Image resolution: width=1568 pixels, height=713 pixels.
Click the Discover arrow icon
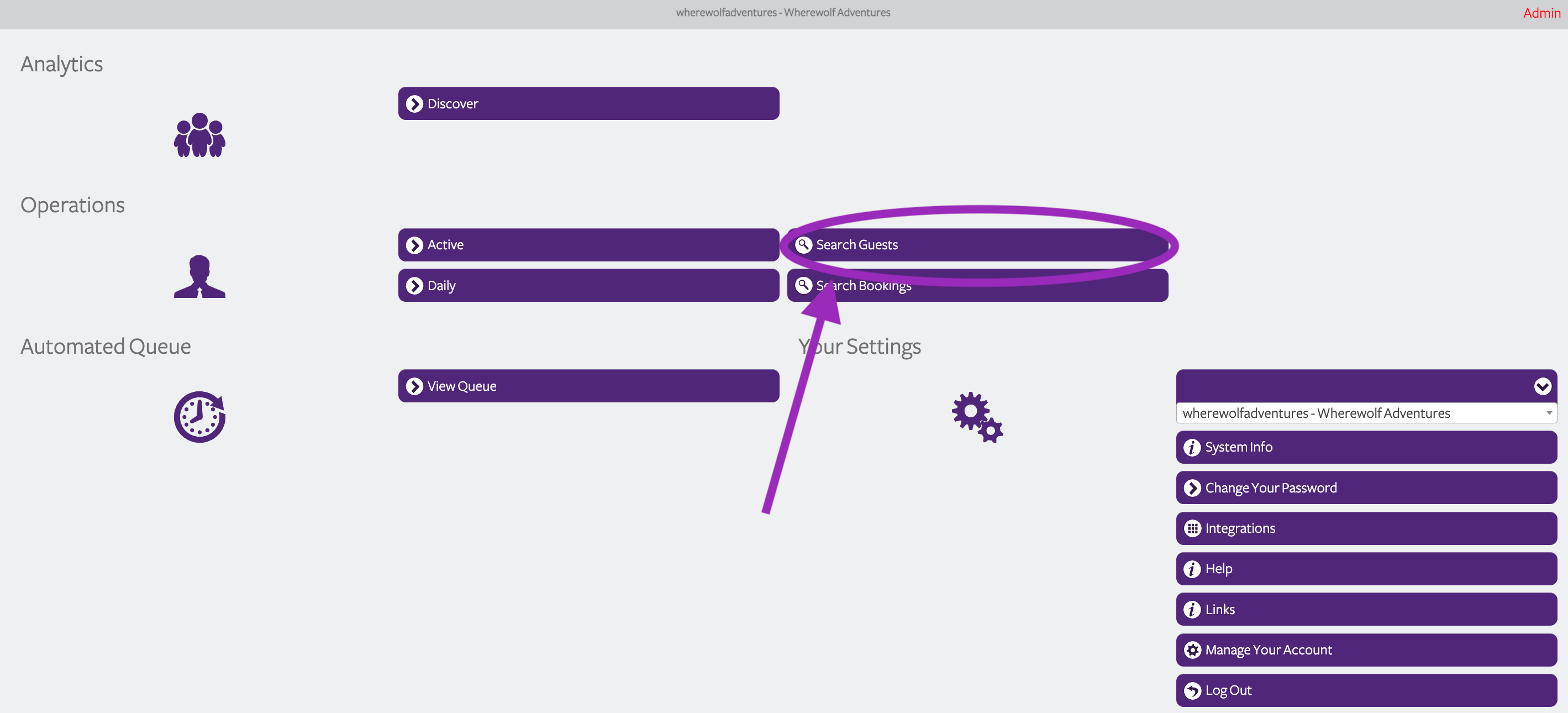coord(414,104)
